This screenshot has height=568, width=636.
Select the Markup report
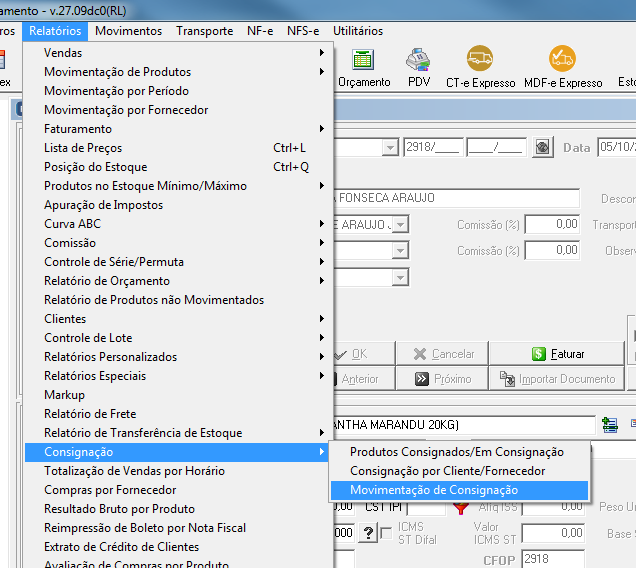[178, 395]
